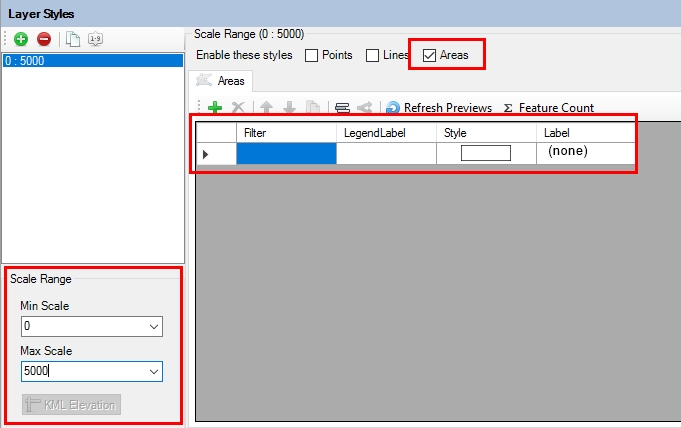
Task: Click the move rule down arrow
Action: [x=289, y=107]
